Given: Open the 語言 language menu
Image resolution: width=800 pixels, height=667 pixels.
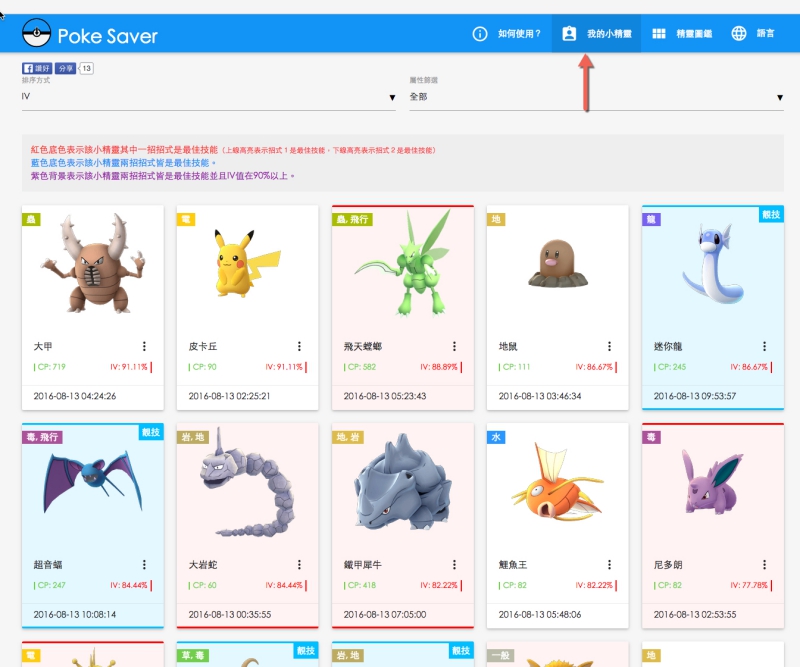Looking at the screenshot, I should point(754,34).
